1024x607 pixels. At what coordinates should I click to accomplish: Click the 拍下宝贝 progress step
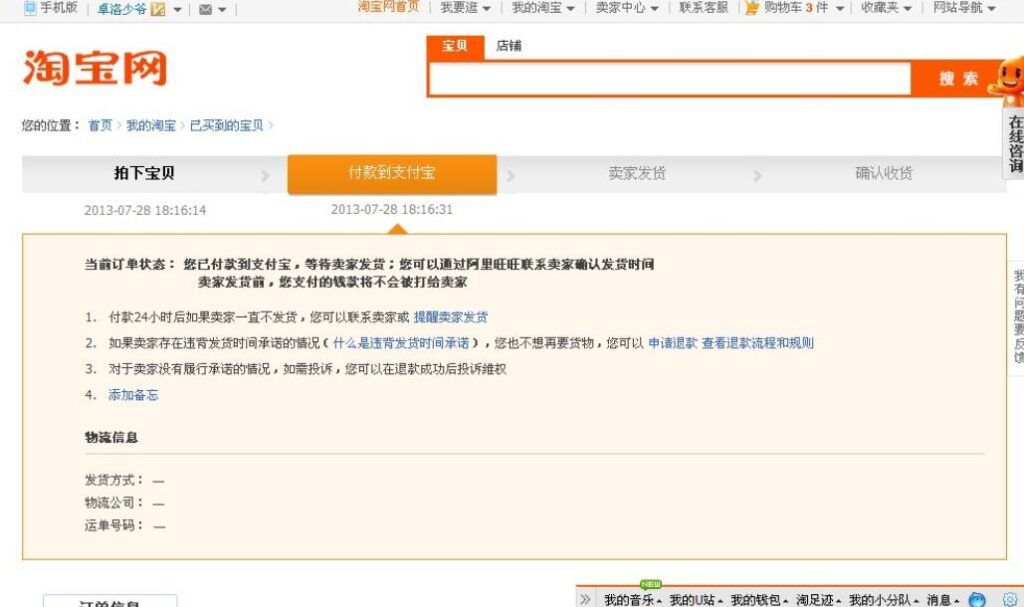(x=144, y=173)
